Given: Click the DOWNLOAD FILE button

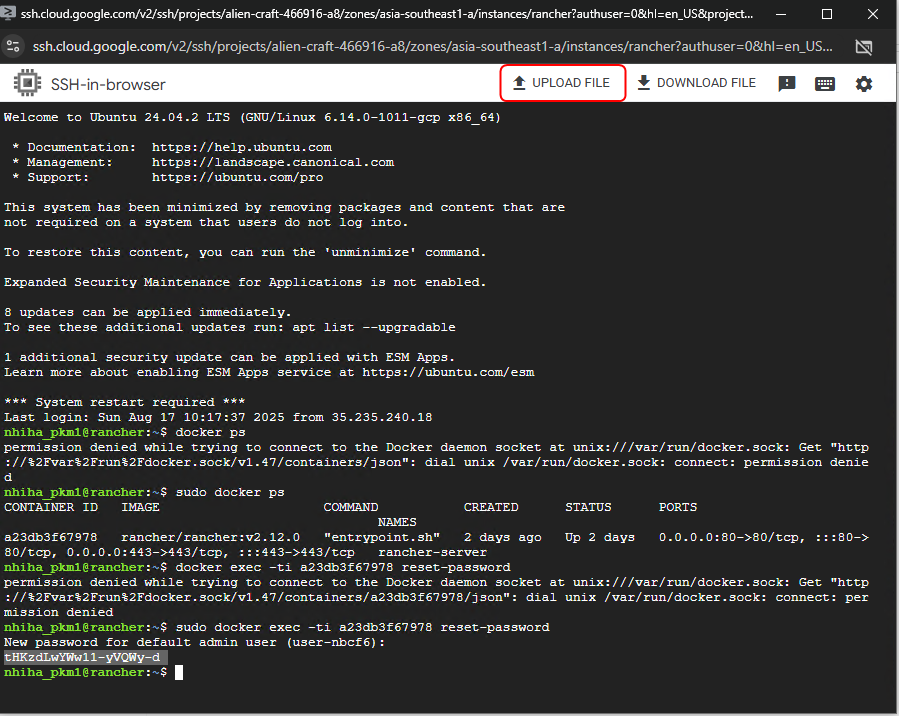Looking at the screenshot, I should click(x=696, y=83).
